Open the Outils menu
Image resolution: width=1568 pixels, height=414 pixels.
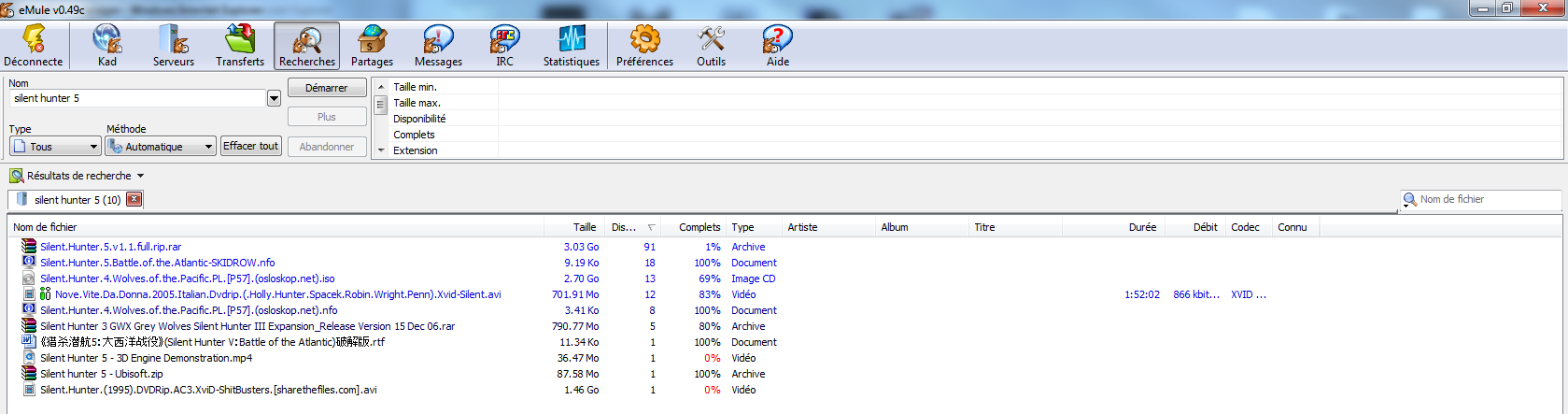click(711, 46)
